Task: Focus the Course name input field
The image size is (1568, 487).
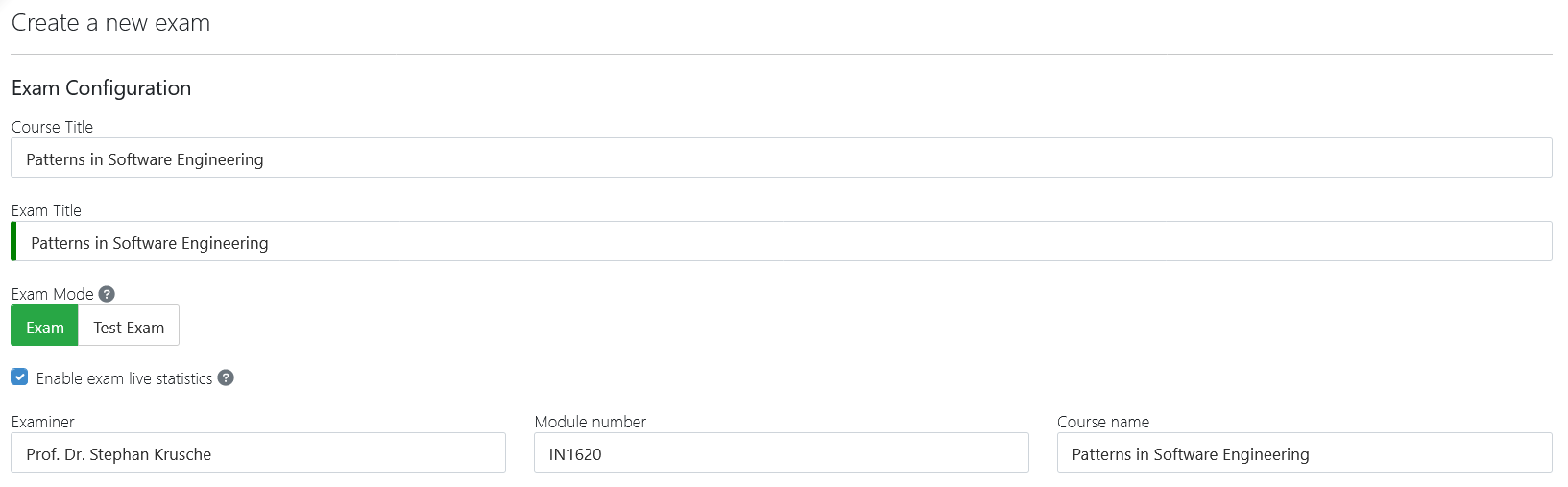Action: point(1303,453)
